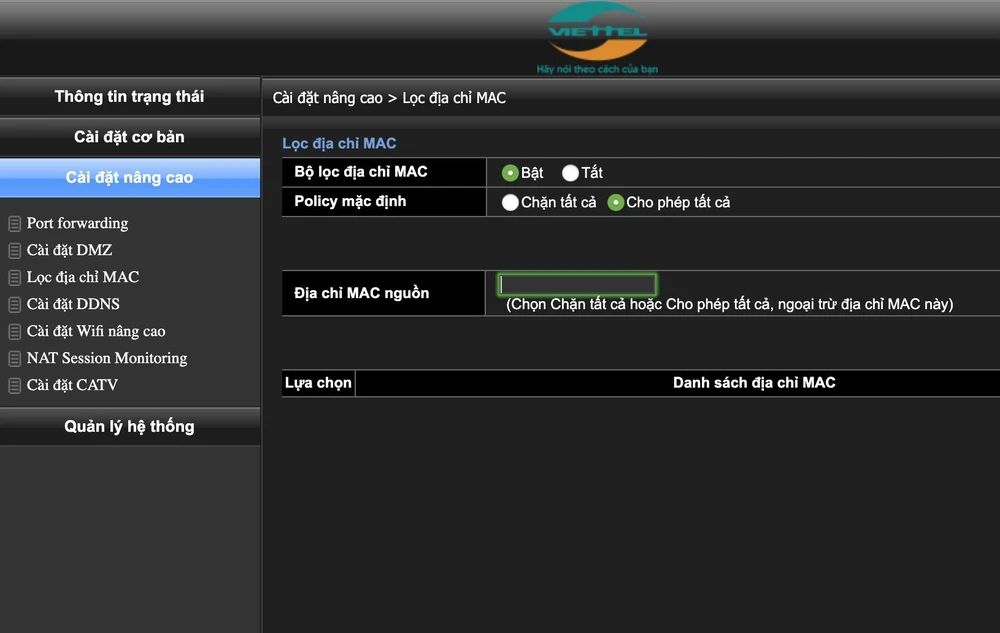The image size is (1000, 633).
Task: Open the Cài đặt Wifi nâng cao link
Action: (96, 331)
